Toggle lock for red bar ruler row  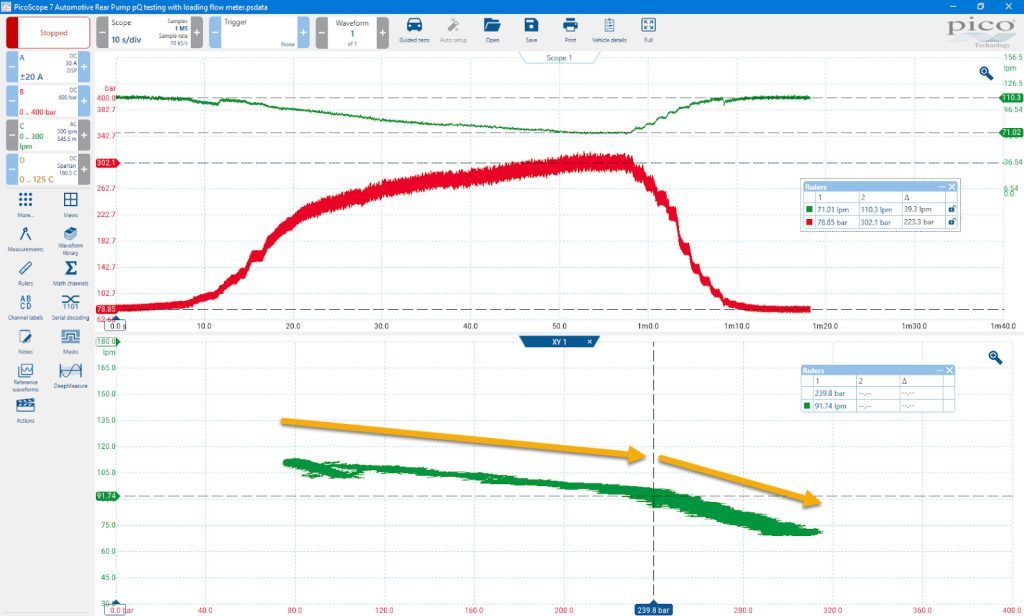[952, 222]
